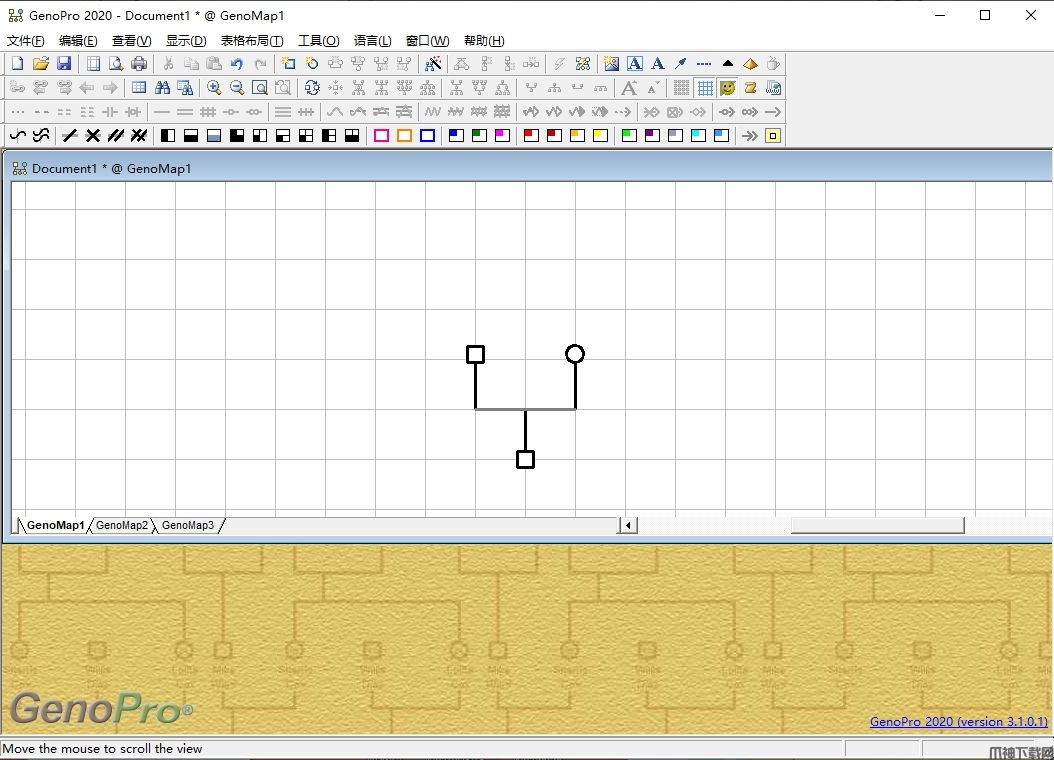Click the horizontal scrollbar thumb
This screenshot has width=1054, height=760.
pyautogui.click(x=877, y=525)
